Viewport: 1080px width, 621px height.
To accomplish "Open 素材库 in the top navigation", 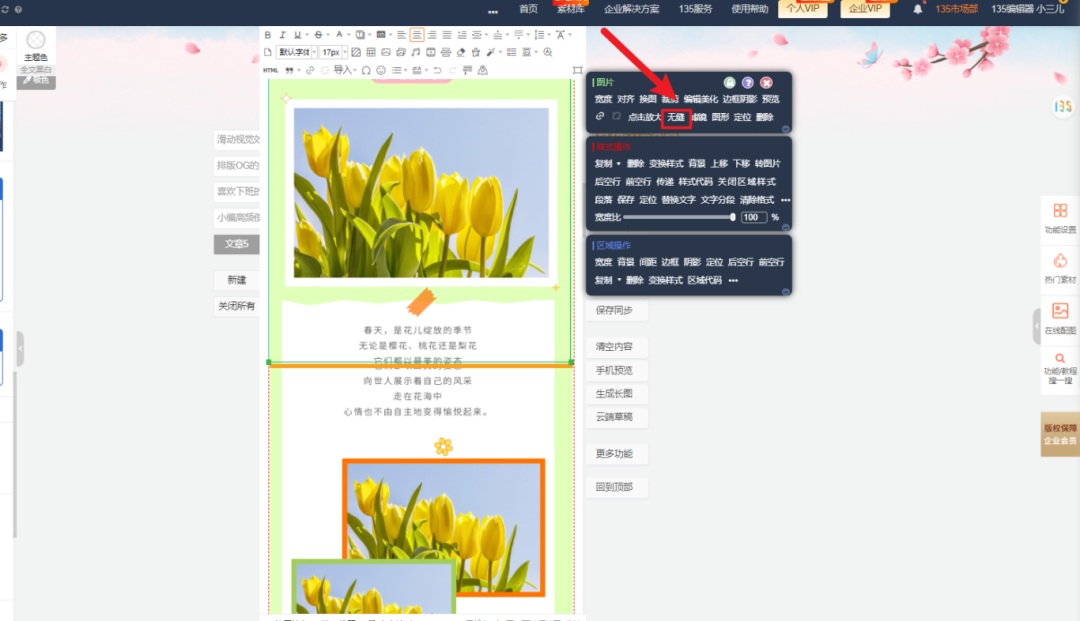I will (x=570, y=9).
